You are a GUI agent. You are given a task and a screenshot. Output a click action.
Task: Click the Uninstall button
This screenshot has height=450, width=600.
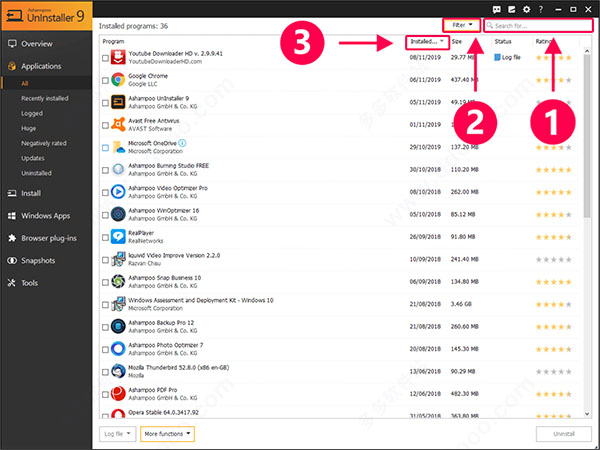coord(564,434)
